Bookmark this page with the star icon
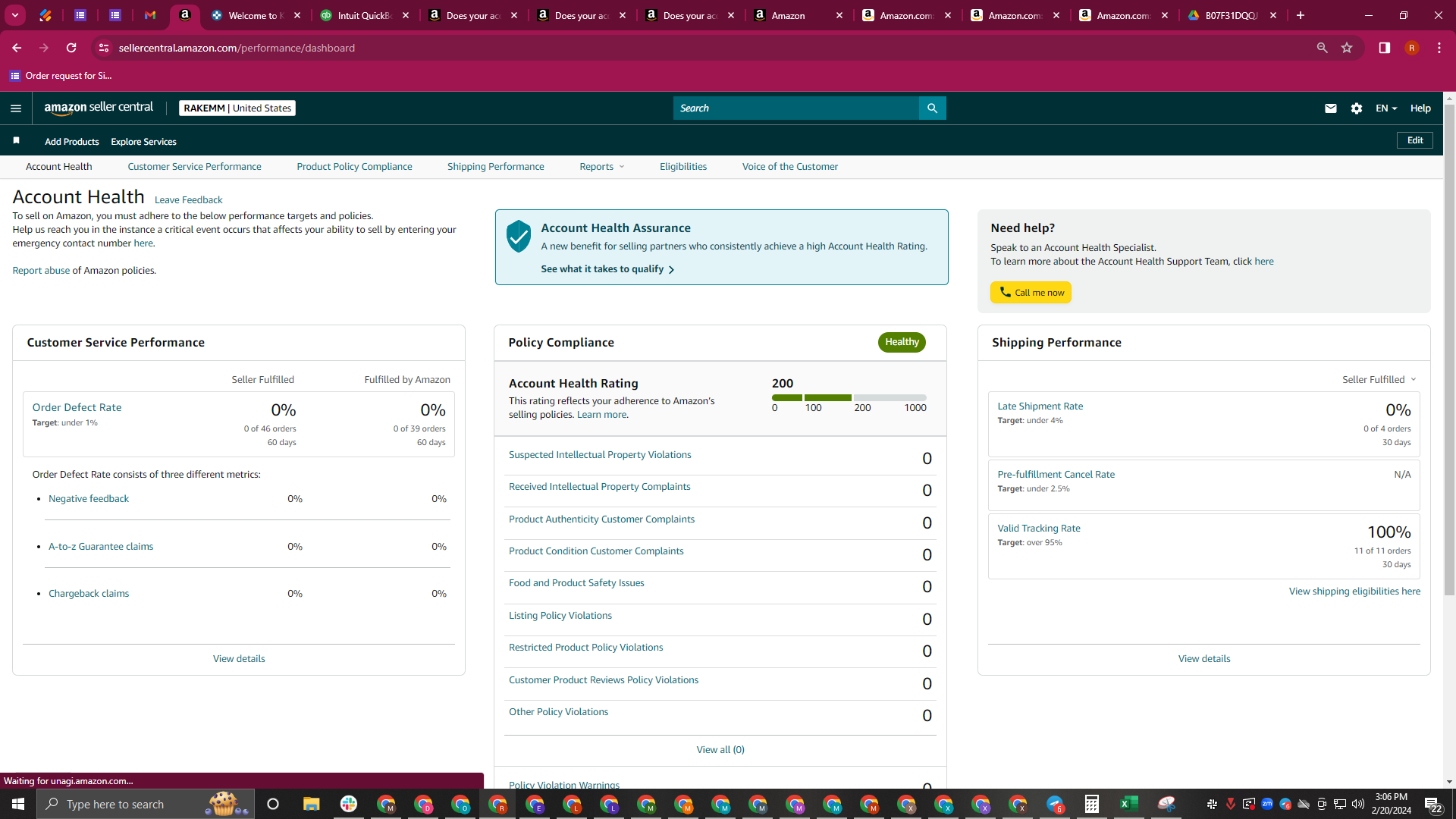 [1347, 48]
